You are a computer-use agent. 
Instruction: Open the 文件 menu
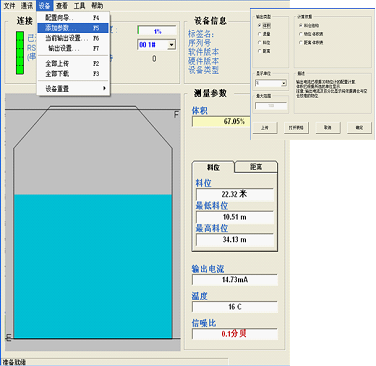click(x=9, y=6)
